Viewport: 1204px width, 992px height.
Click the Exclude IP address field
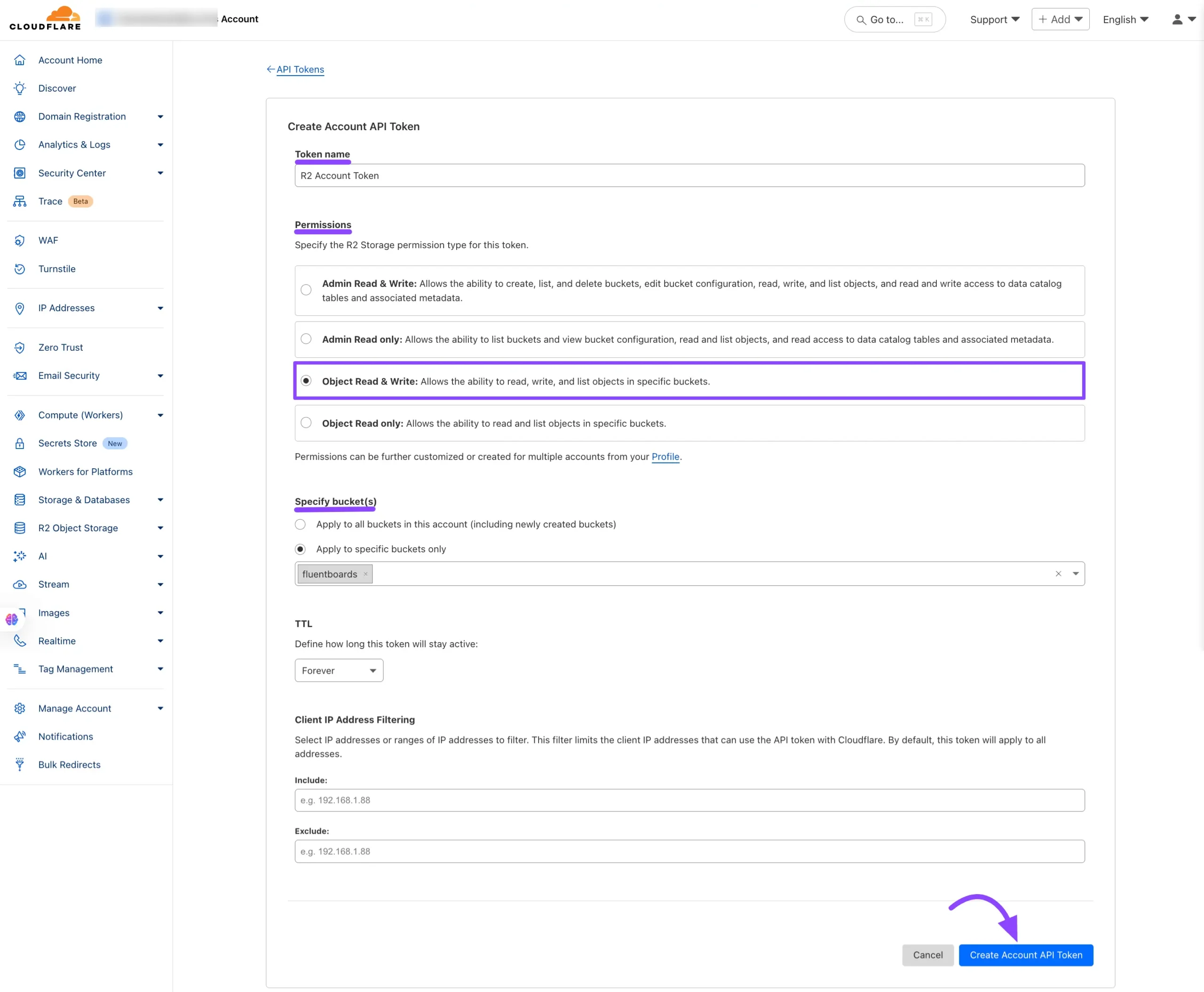tap(689, 851)
